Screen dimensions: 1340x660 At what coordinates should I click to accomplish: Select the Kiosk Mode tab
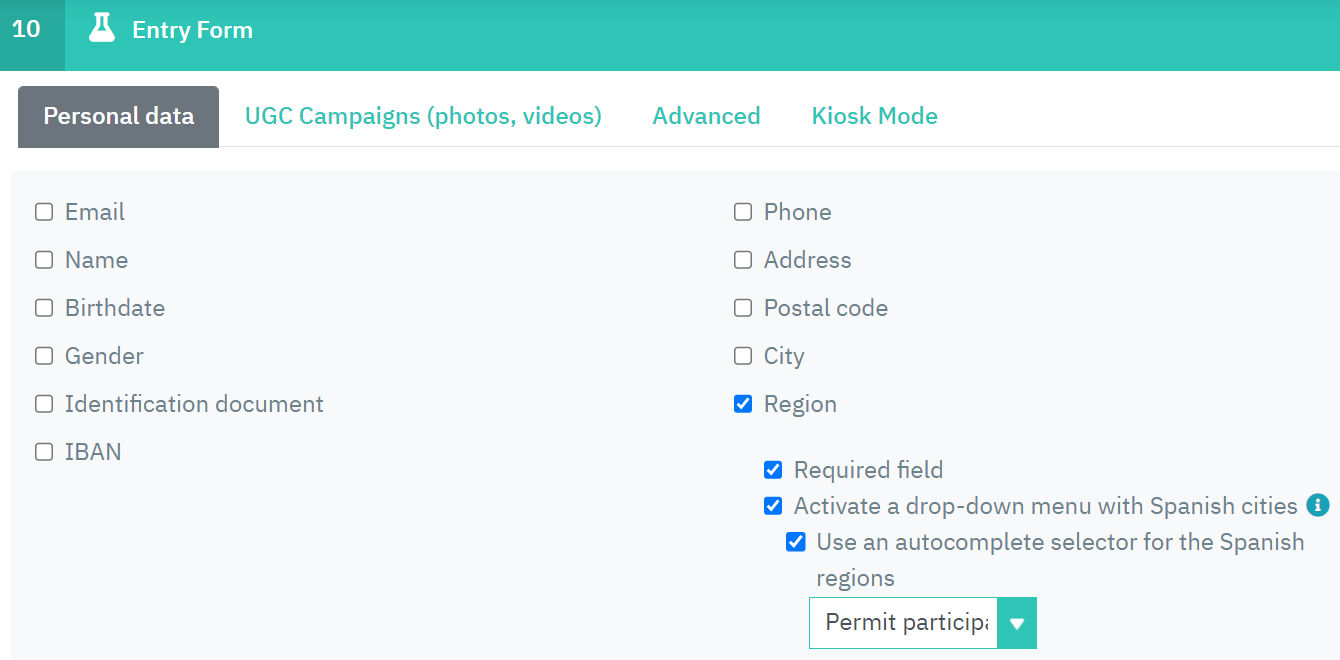(x=874, y=116)
